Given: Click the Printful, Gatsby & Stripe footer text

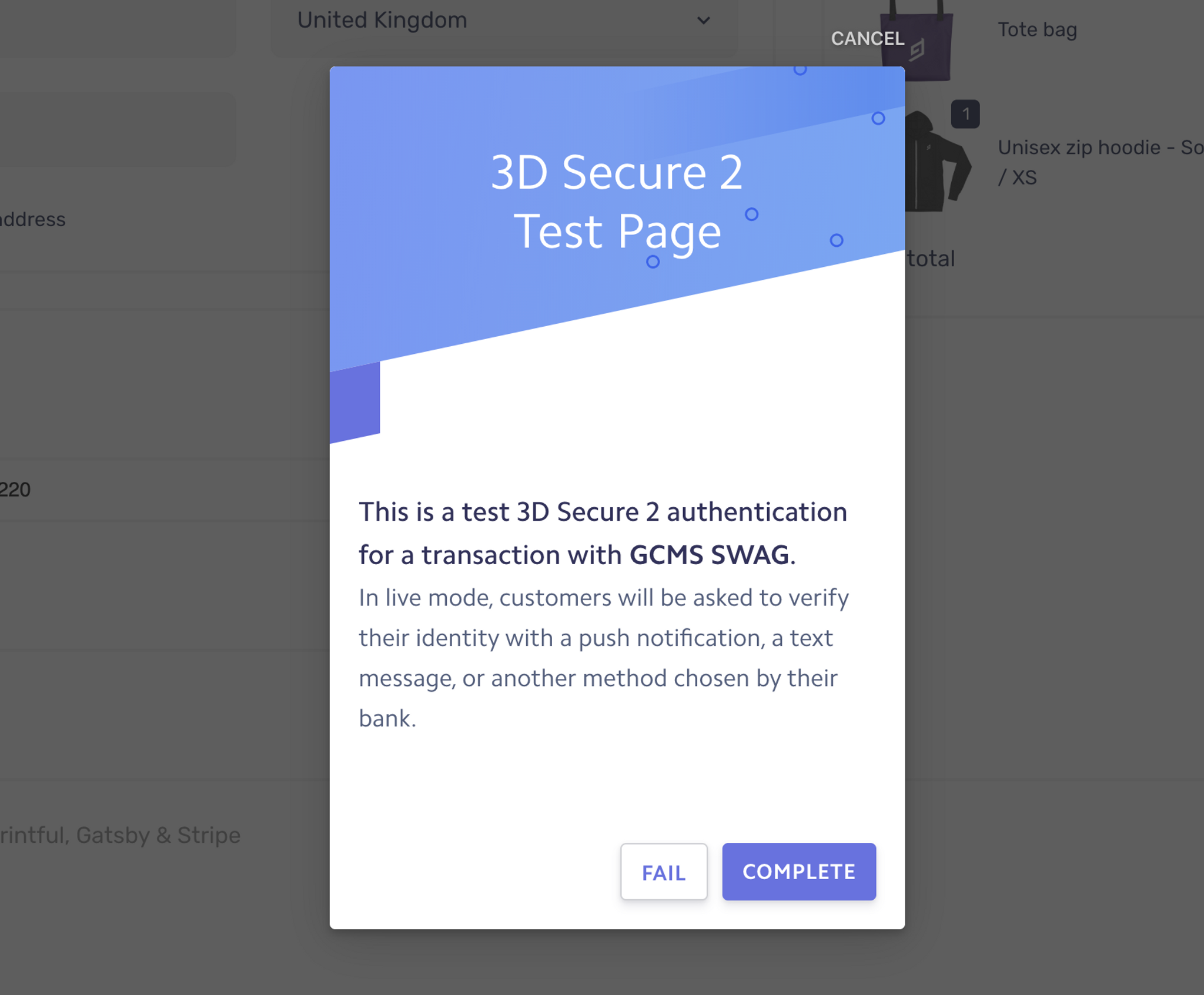Looking at the screenshot, I should pyautogui.click(x=120, y=835).
